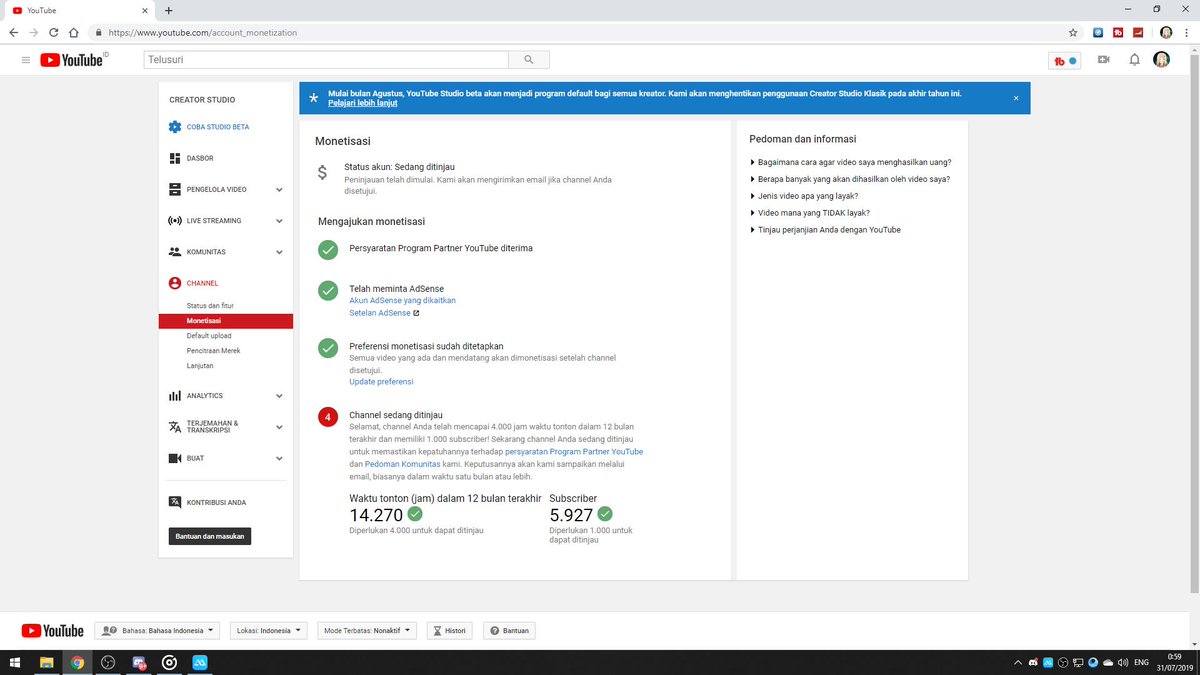
Task: Open a new Chrome tab
Action: 168,10
